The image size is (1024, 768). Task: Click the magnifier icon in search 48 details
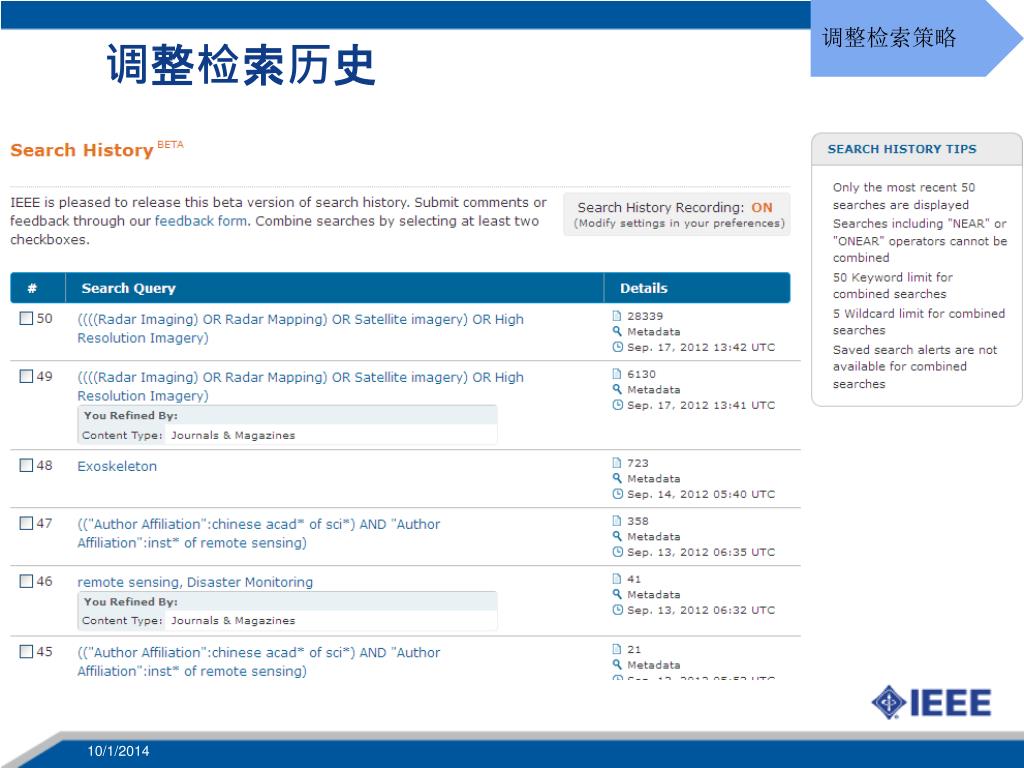616,479
